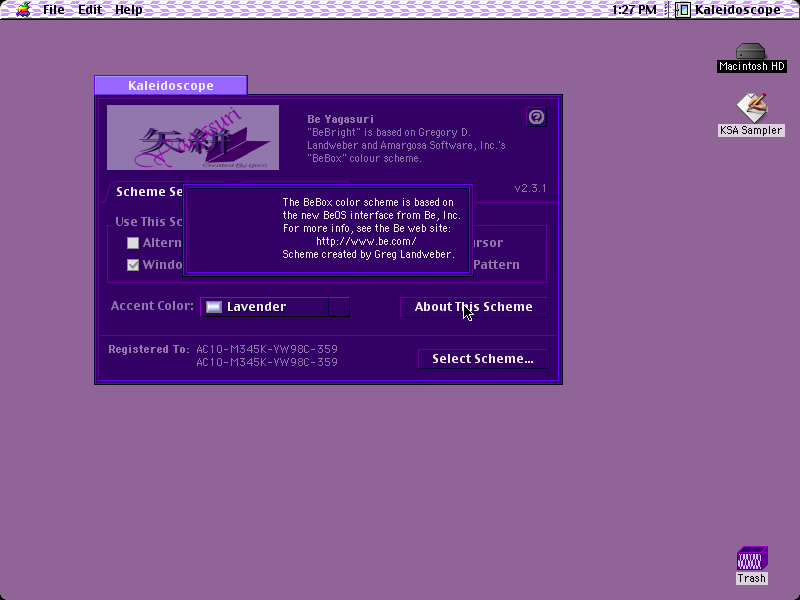This screenshot has width=800, height=600.
Task: Open the Help menu
Action: pyautogui.click(x=129, y=9)
